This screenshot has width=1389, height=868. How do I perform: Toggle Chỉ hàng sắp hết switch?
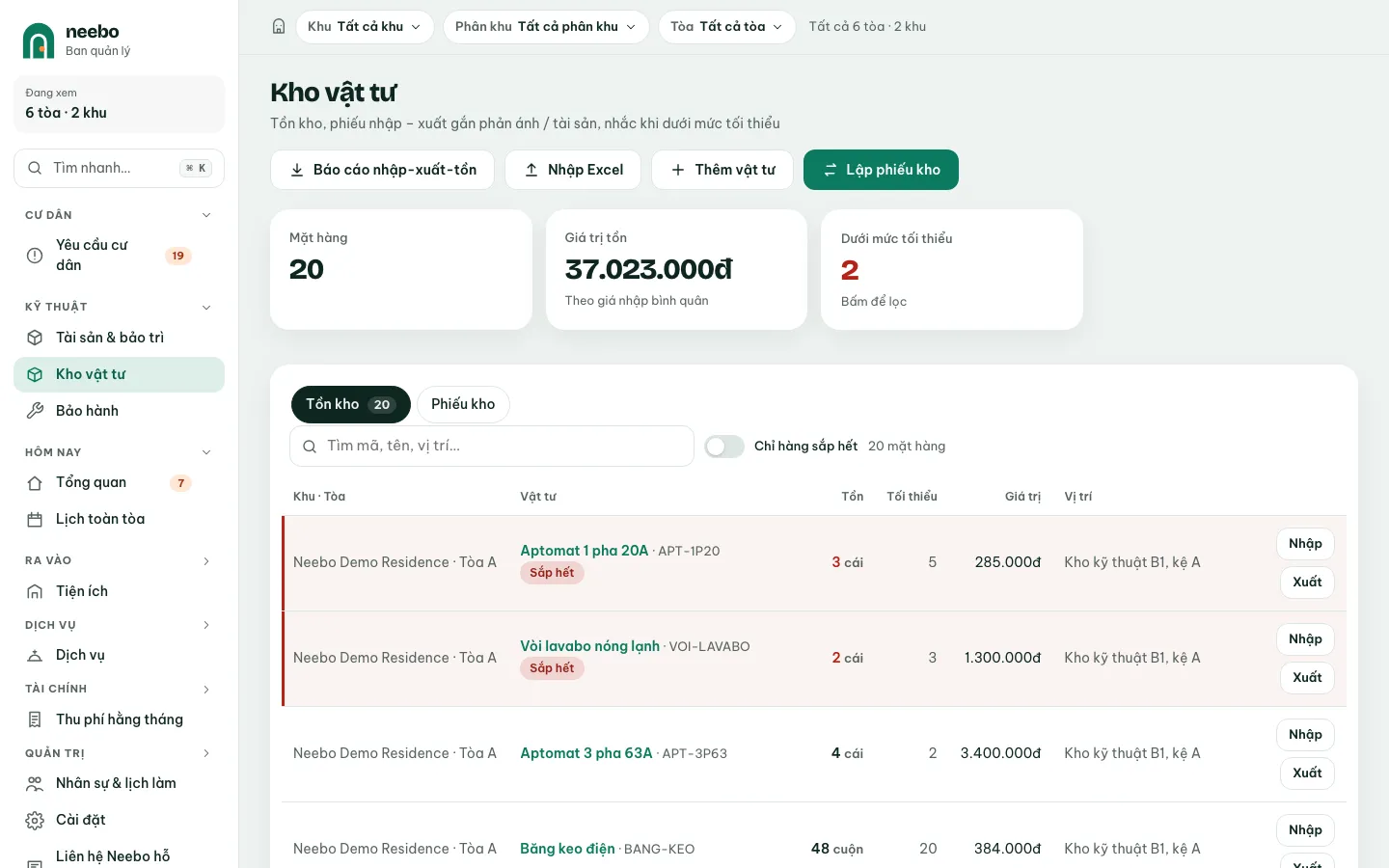coord(724,447)
